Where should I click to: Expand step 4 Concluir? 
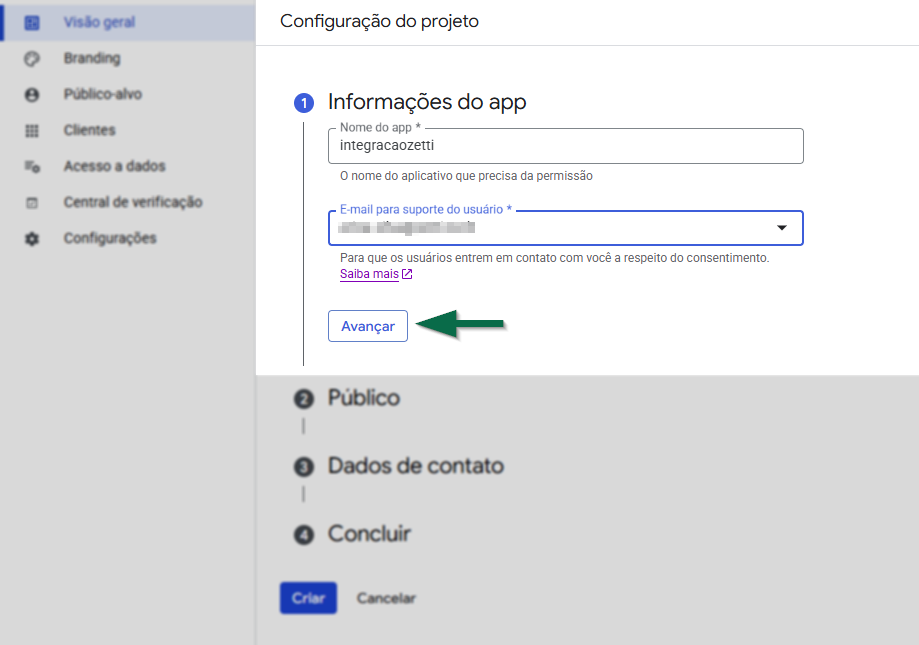click(x=369, y=534)
